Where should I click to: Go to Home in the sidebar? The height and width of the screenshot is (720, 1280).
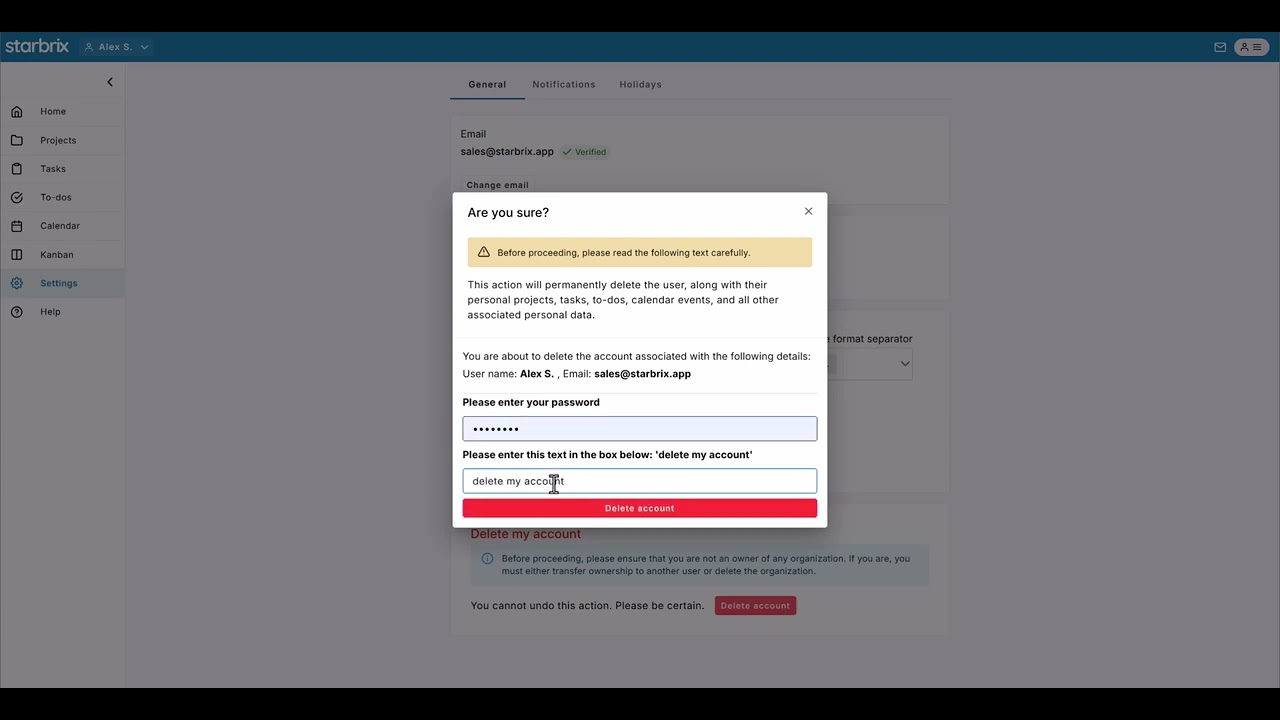pyautogui.click(x=53, y=111)
